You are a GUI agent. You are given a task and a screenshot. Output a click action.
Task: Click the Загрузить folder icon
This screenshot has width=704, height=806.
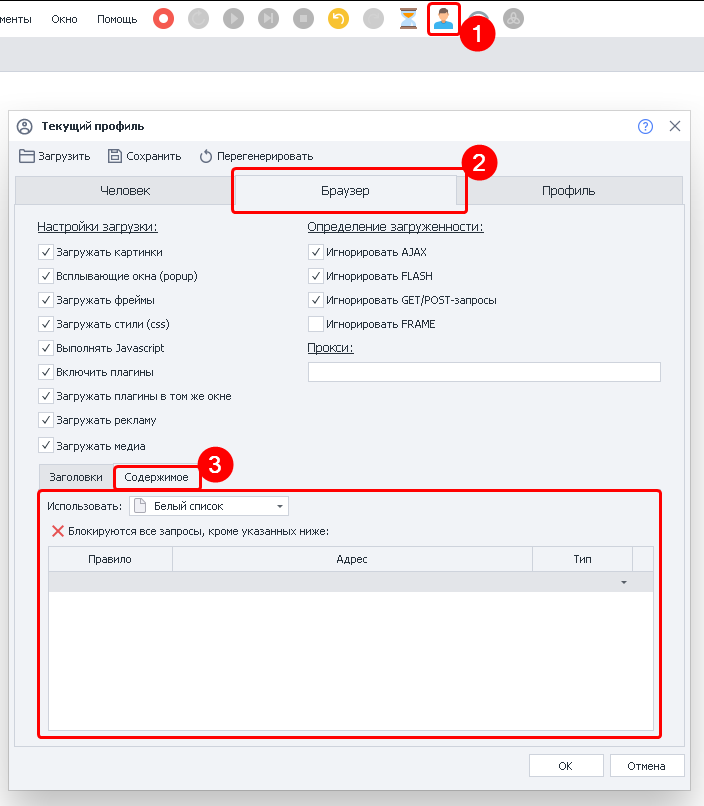27,156
